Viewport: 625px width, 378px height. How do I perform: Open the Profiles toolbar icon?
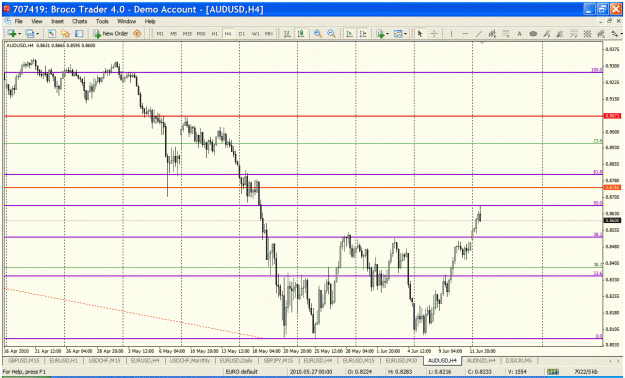click(x=29, y=34)
